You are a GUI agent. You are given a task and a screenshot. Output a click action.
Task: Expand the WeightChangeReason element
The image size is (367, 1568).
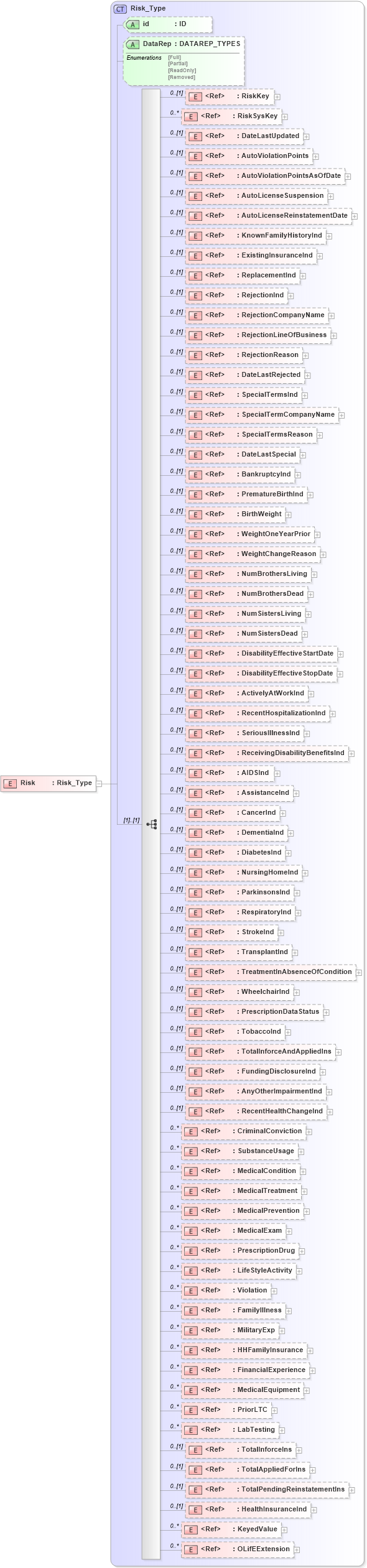click(323, 555)
